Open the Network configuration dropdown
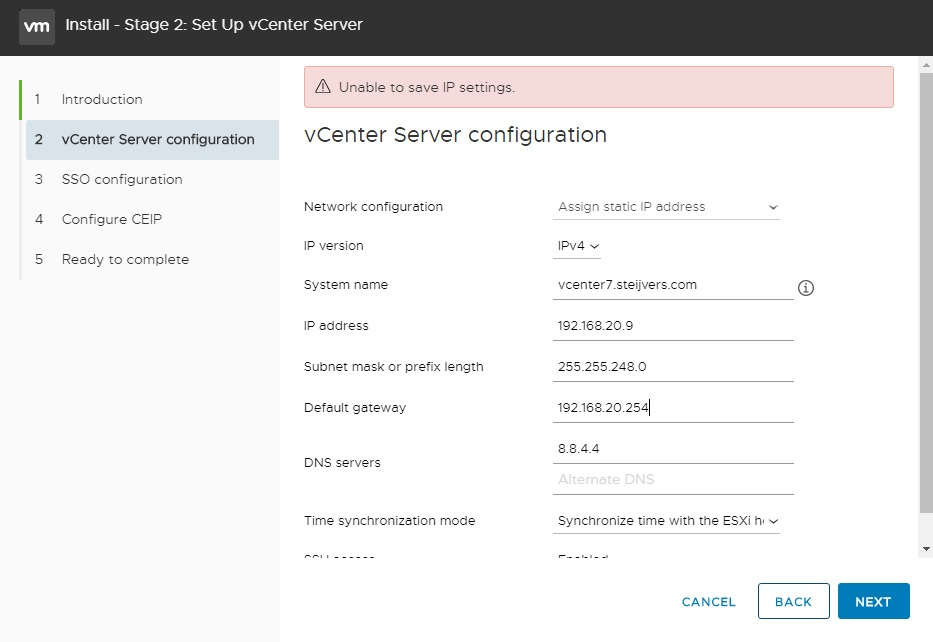933x642 pixels. (666, 207)
